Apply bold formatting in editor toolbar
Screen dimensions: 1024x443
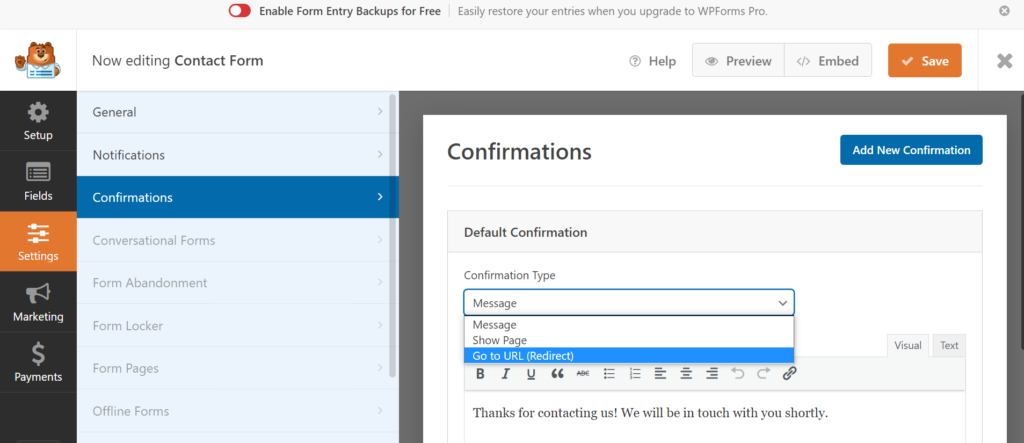click(x=480, y=374)
